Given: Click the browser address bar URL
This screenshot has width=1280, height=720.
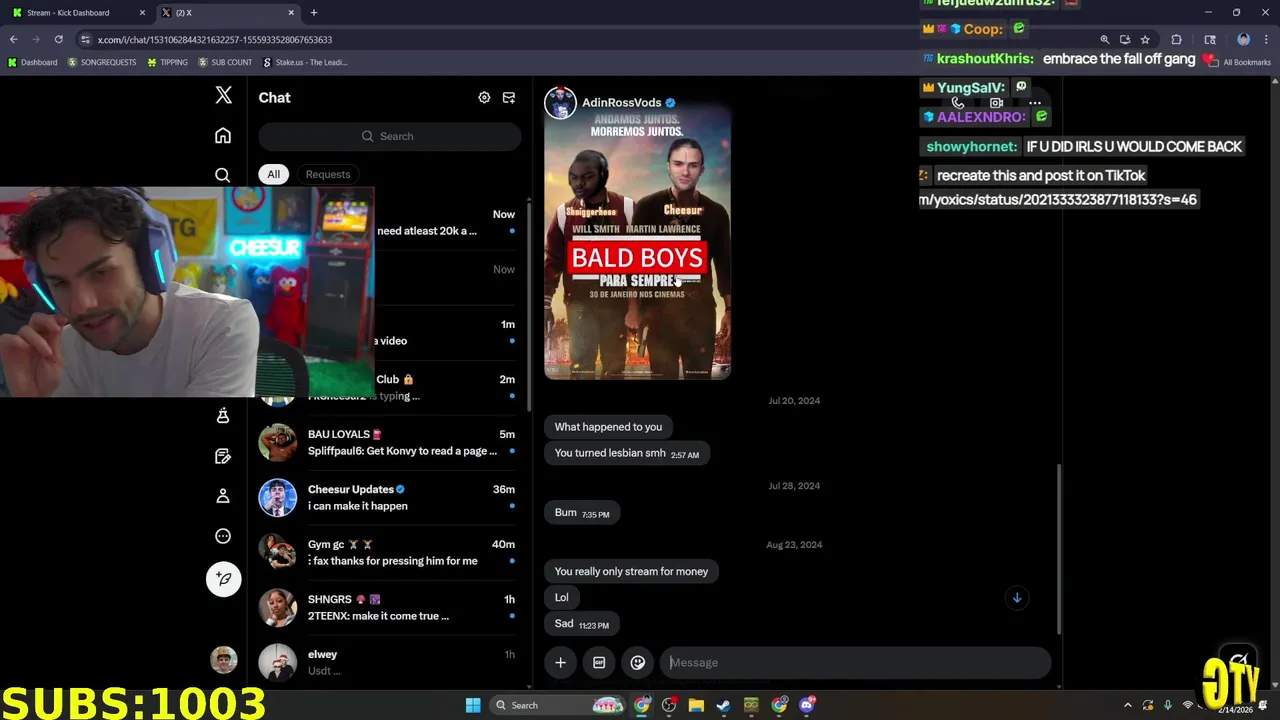Looking at the screenshot, I should 215,39.
